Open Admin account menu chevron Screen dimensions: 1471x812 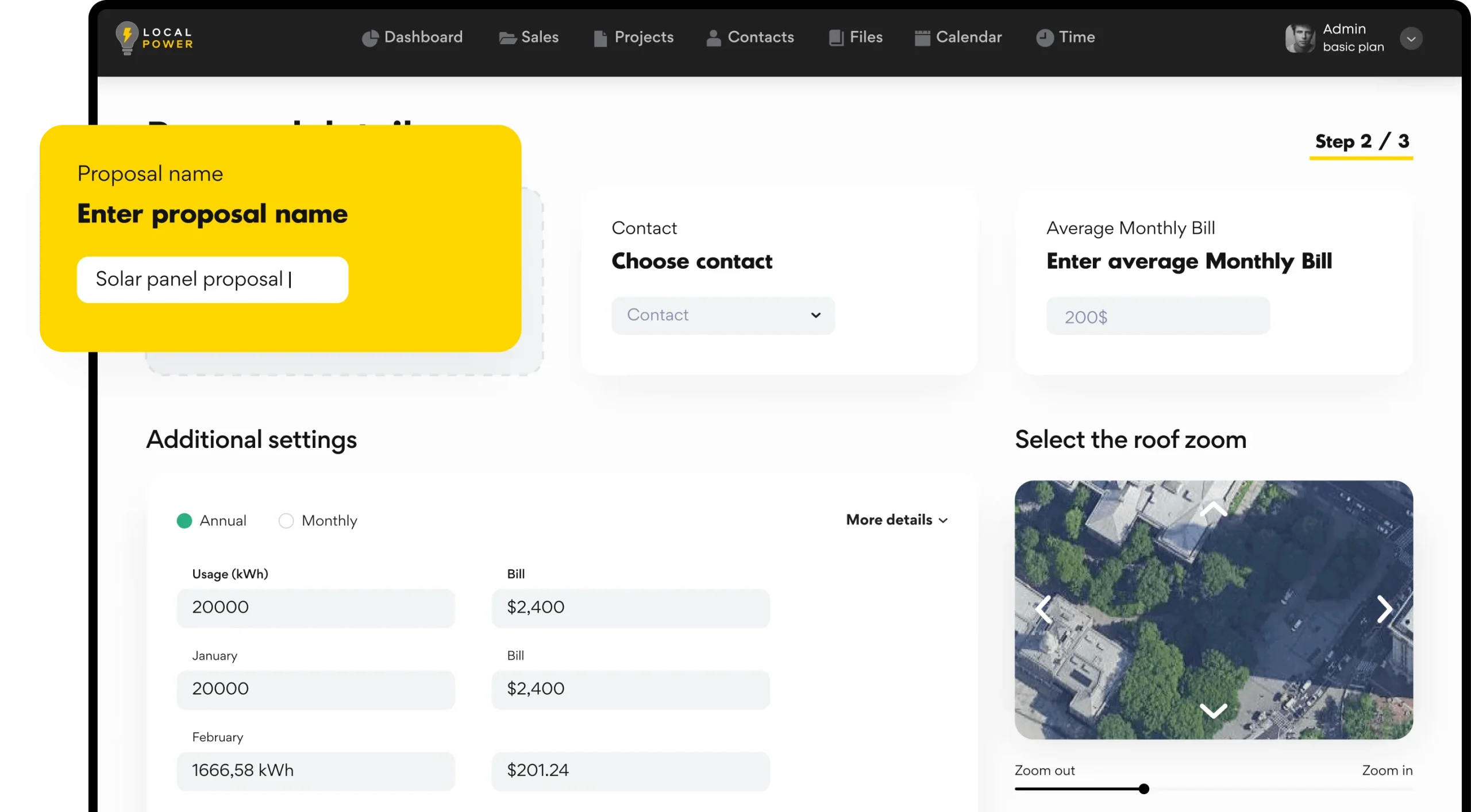(x=1411, y=39)
